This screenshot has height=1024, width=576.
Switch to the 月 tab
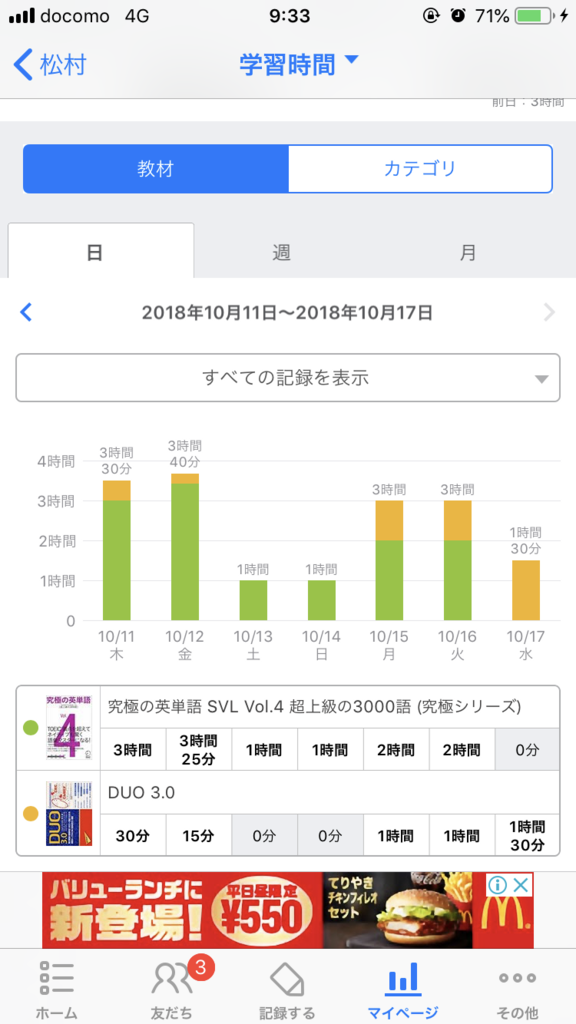(468, 253)
